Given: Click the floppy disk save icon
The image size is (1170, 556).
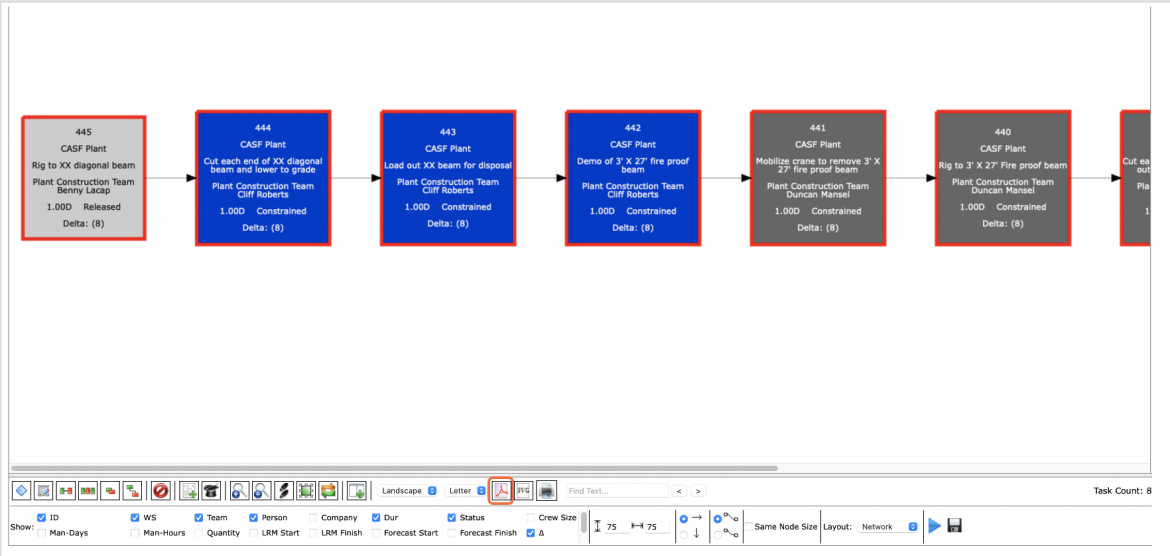Looking at the screenshot, I should (x=954, y=526).
